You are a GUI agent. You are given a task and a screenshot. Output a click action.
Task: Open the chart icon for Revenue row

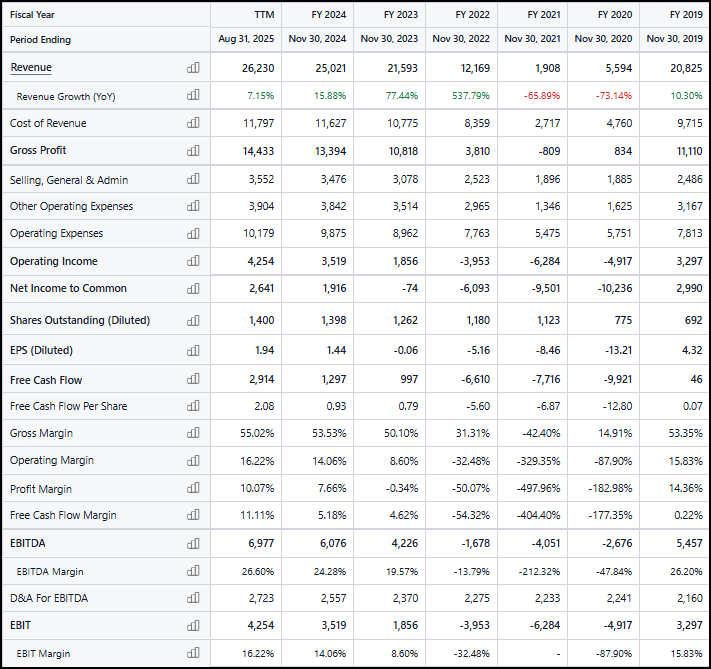pyautogui.click(x=193, y=68)
